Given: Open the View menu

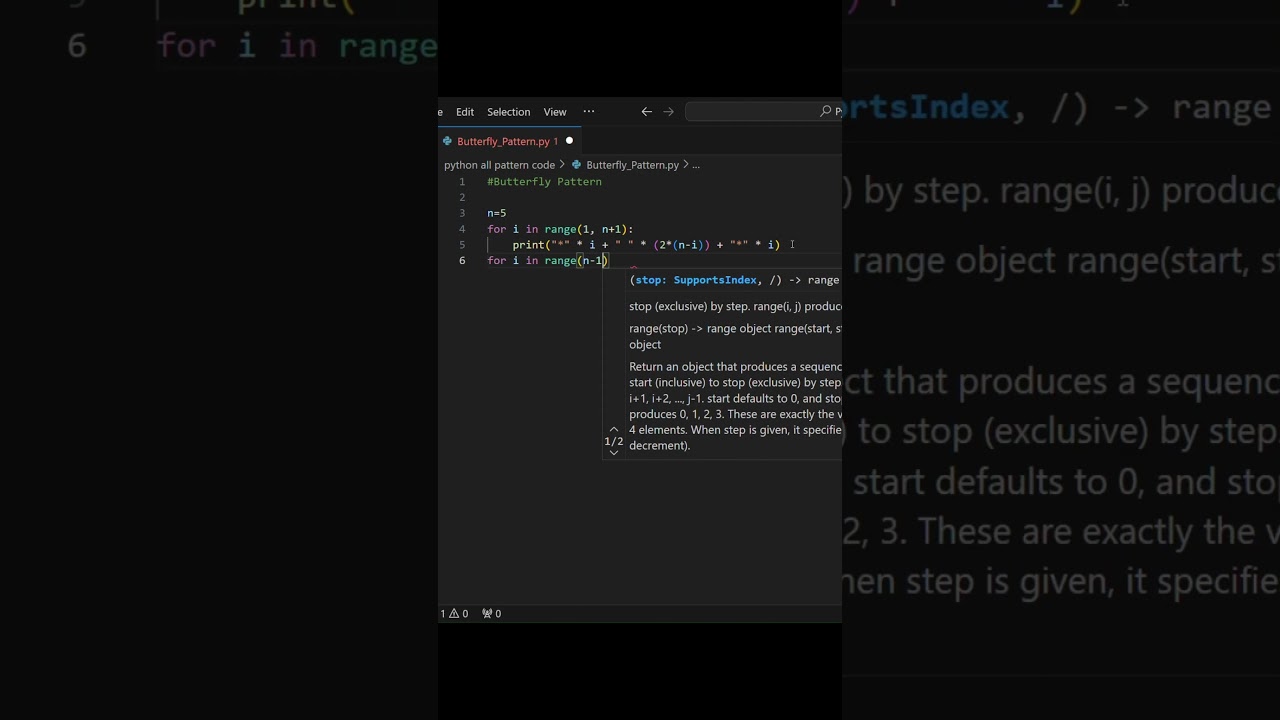Looking at the screenshot, I should (555, 112).
